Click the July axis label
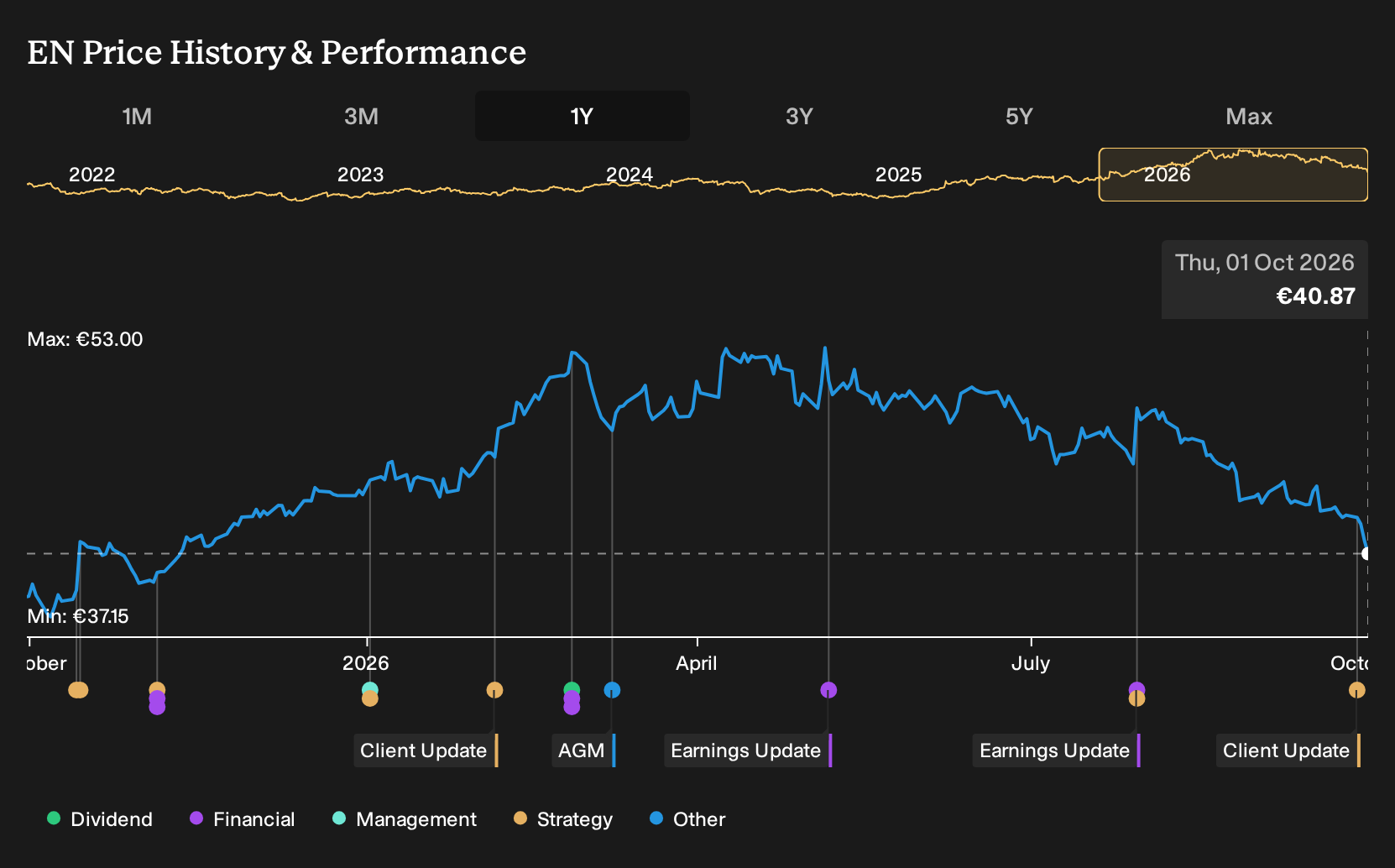 [x=1031, y=663]
